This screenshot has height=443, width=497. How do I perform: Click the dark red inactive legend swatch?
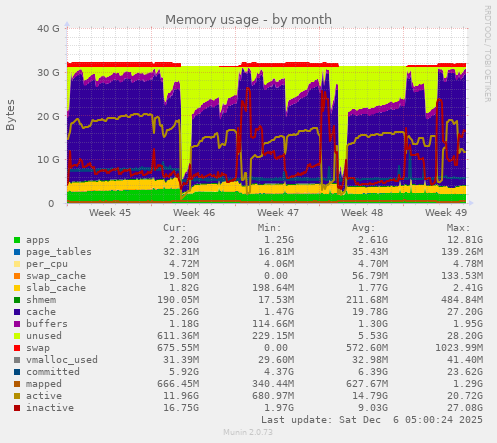(x=17, y=408)
